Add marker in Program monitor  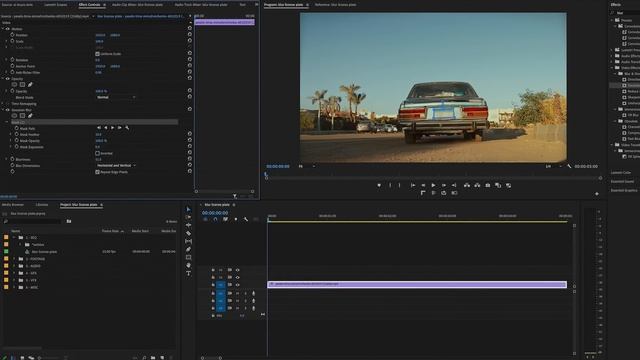[x=379, y=185]
